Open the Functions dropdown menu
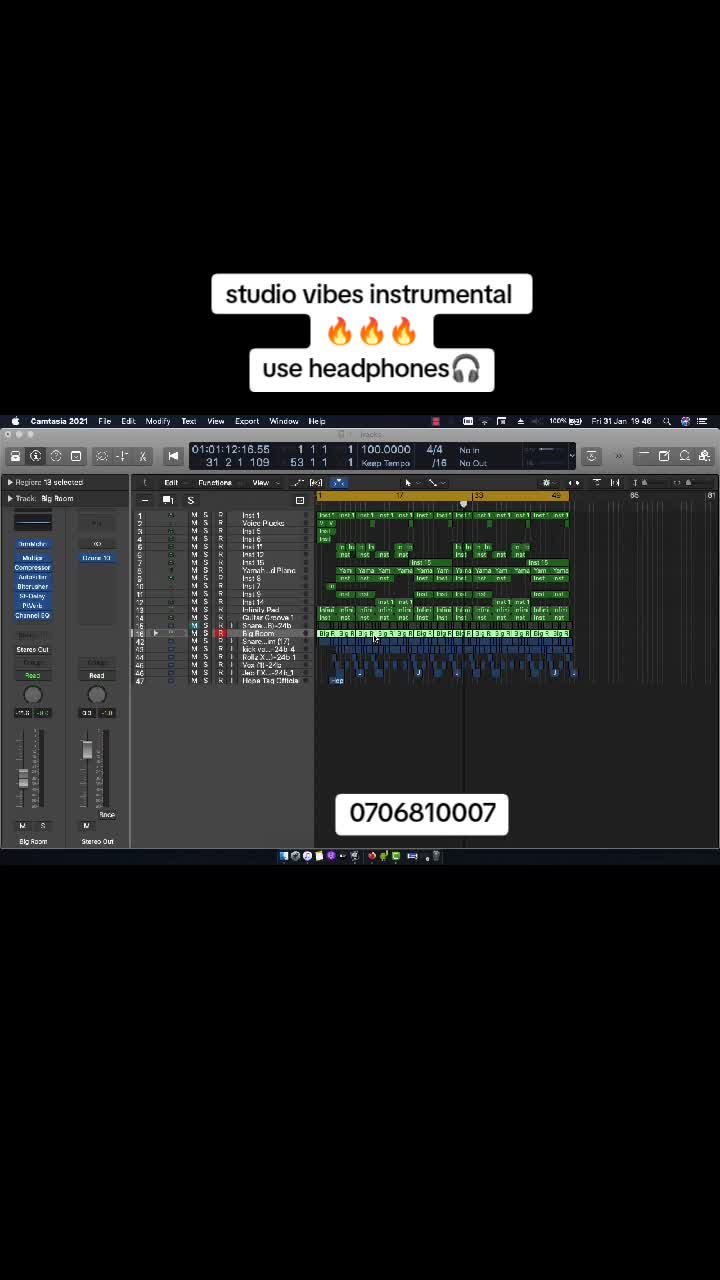This screenshot has width=720, height=1280. coord(215,483)
